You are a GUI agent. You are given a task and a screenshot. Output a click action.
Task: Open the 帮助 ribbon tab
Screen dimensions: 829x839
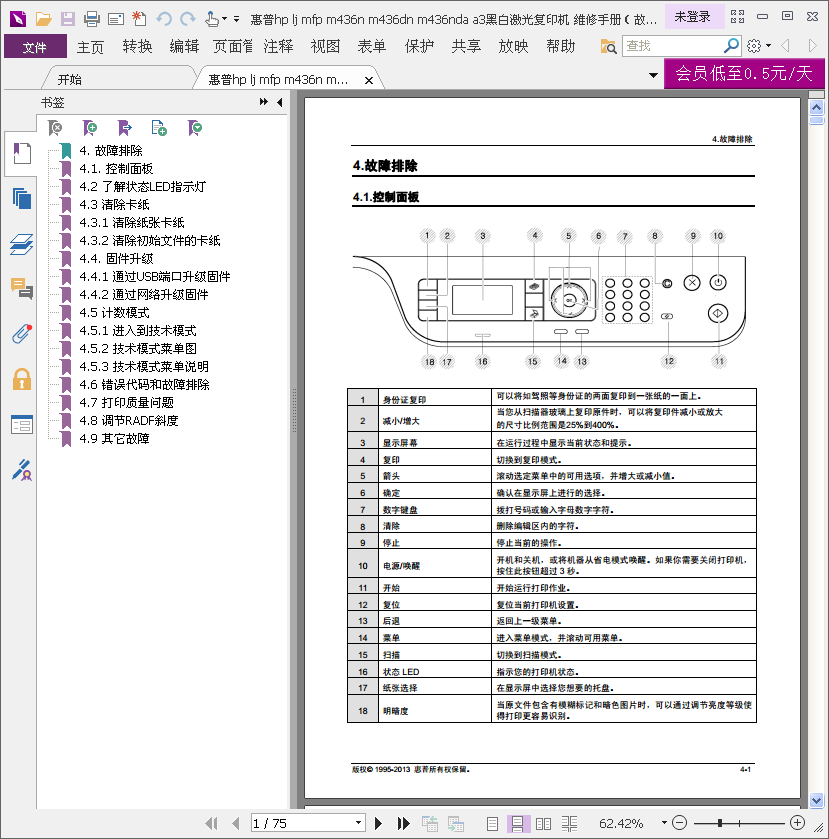coord(560,47)
